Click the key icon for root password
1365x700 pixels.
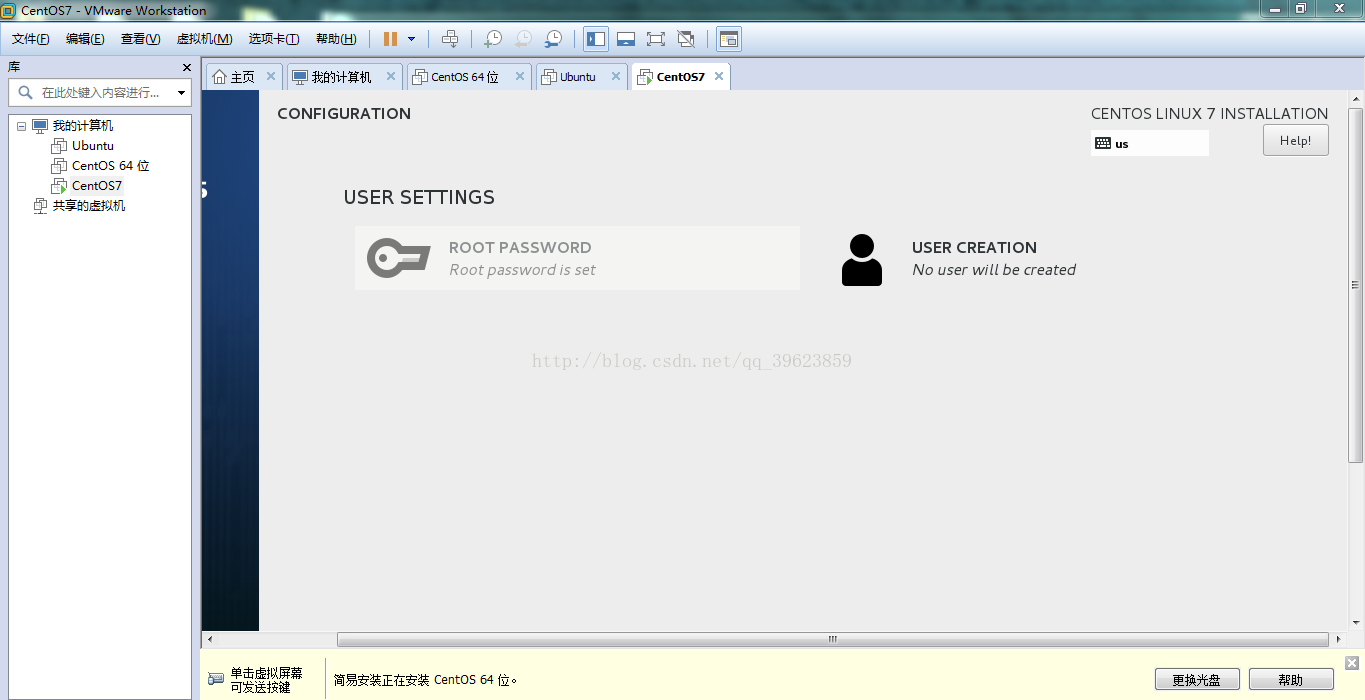[x=399, y=258]
